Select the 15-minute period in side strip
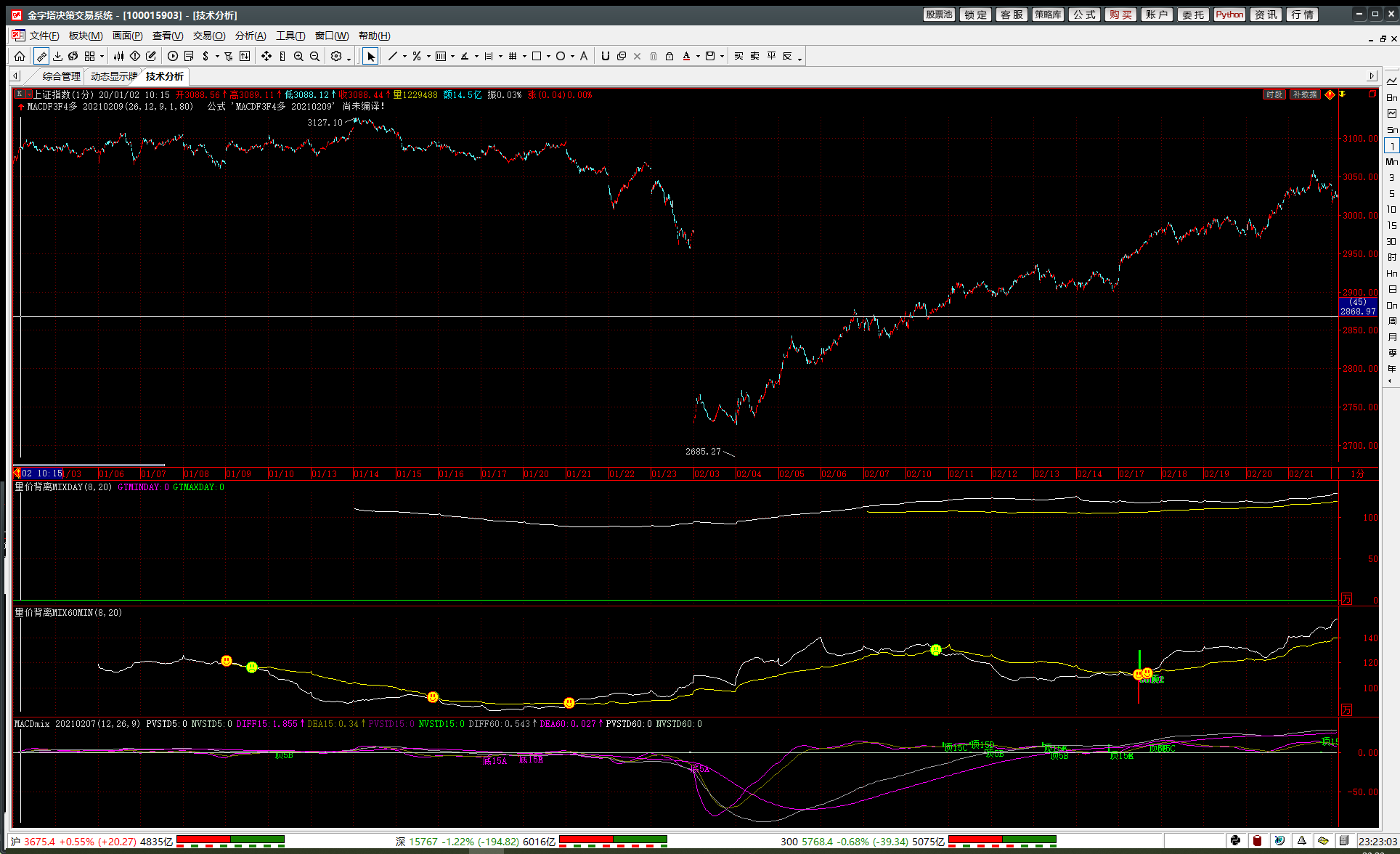1400x854 pixels. tap(1392, 226)
